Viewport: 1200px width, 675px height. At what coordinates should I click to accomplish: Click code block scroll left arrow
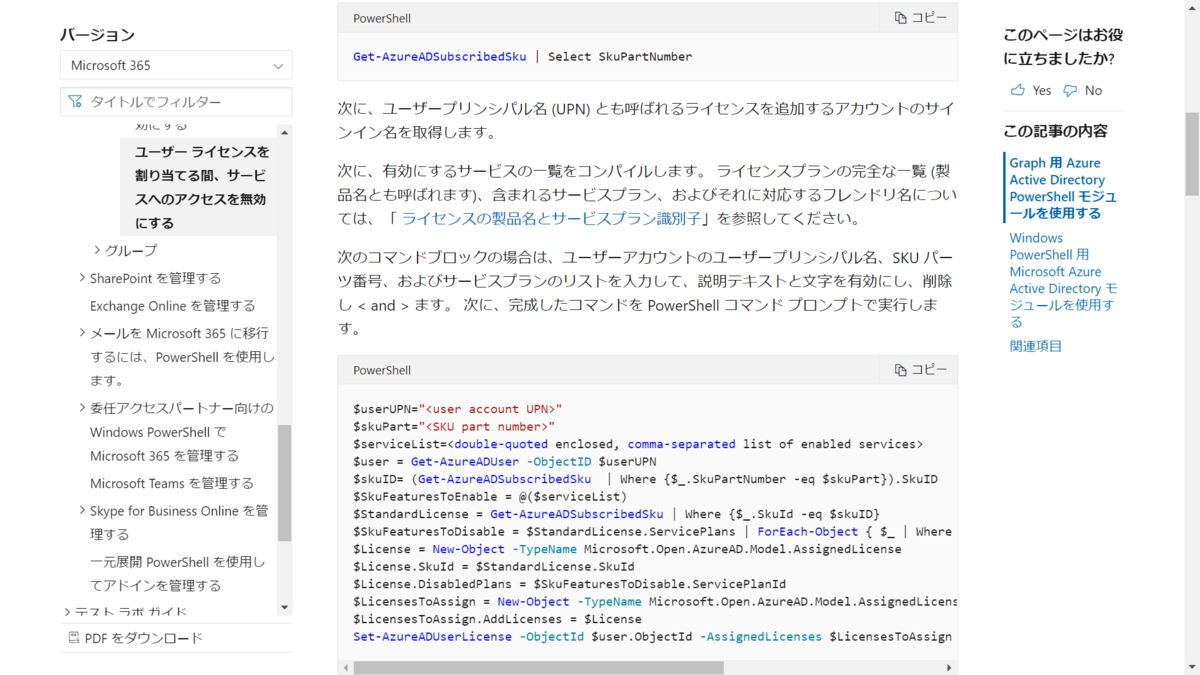(x=346, y=667)
